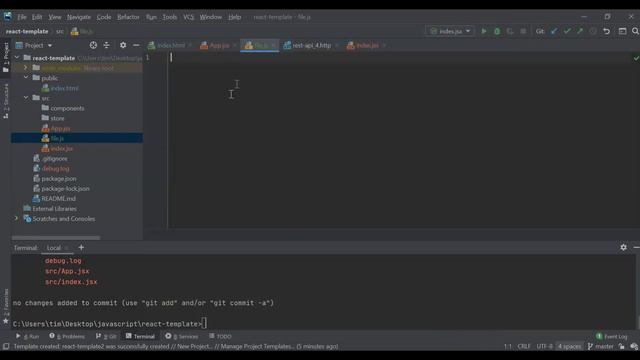
Task: Expand Scratches and Consoles node
Action: pos(16,218)
